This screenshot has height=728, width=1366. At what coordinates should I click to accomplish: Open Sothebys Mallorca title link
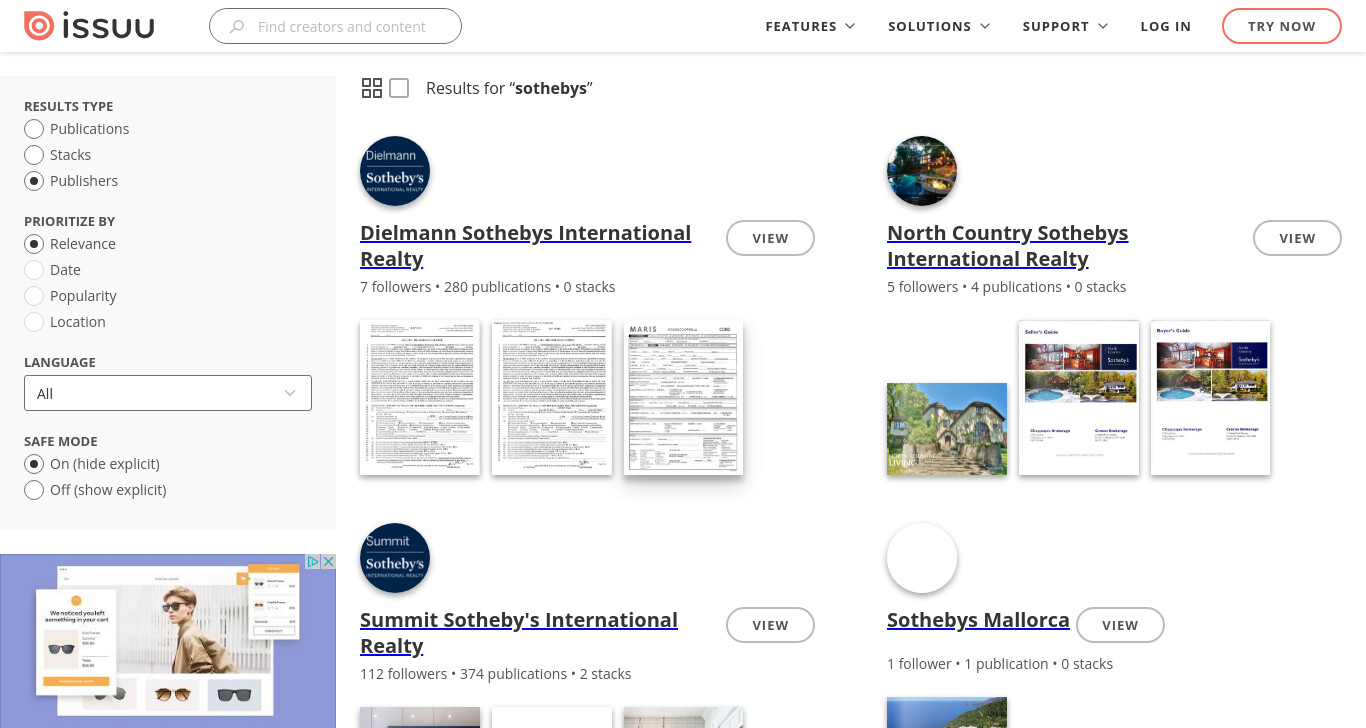978,620
